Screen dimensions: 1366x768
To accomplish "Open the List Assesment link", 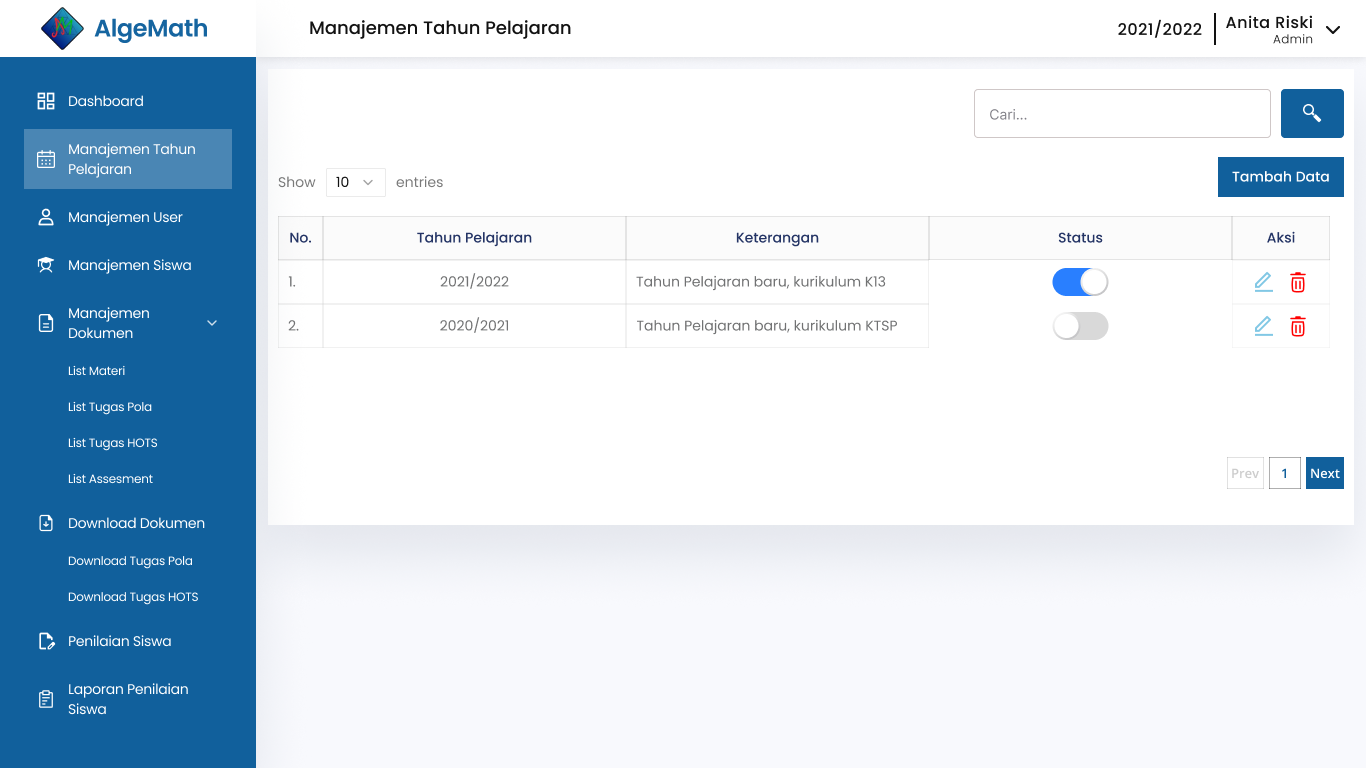I will pos(111,479).
